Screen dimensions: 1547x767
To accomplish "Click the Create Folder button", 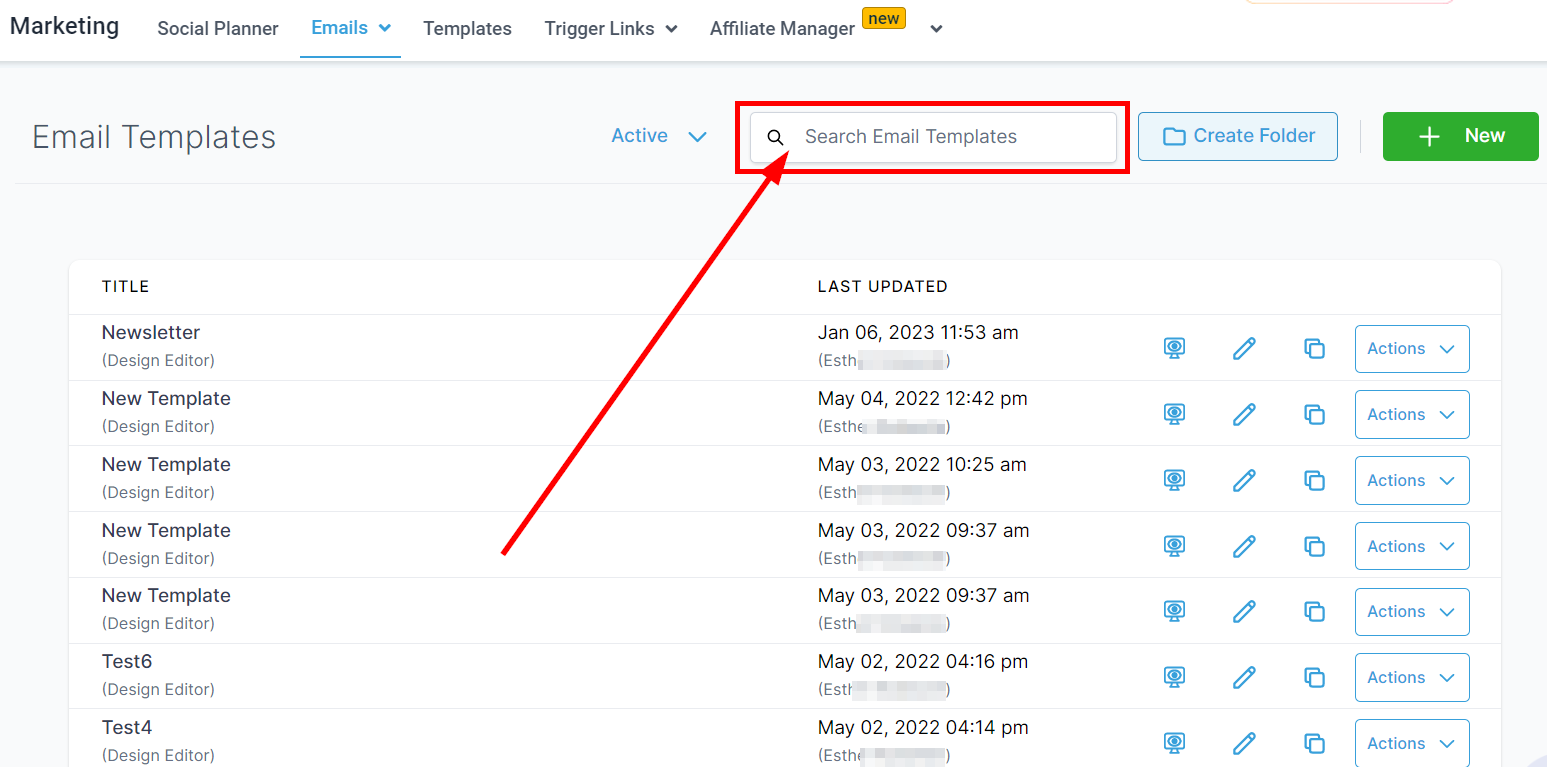I will (1237, 136).
